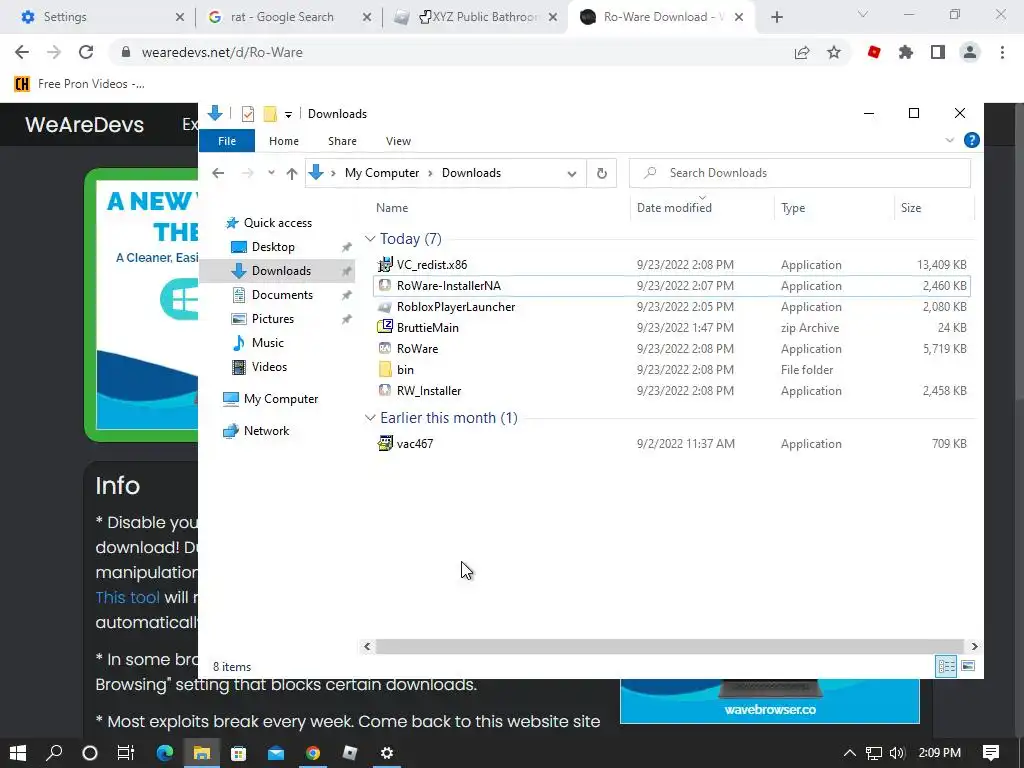Click the Search Downloads field
Image resolution: width=1024 pixels, height=768 pixels.
point(800,173)
